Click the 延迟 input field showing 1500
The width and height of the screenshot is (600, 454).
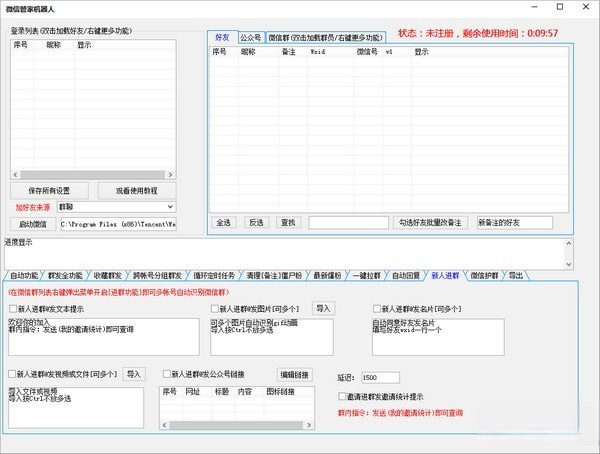click(380, 377)
